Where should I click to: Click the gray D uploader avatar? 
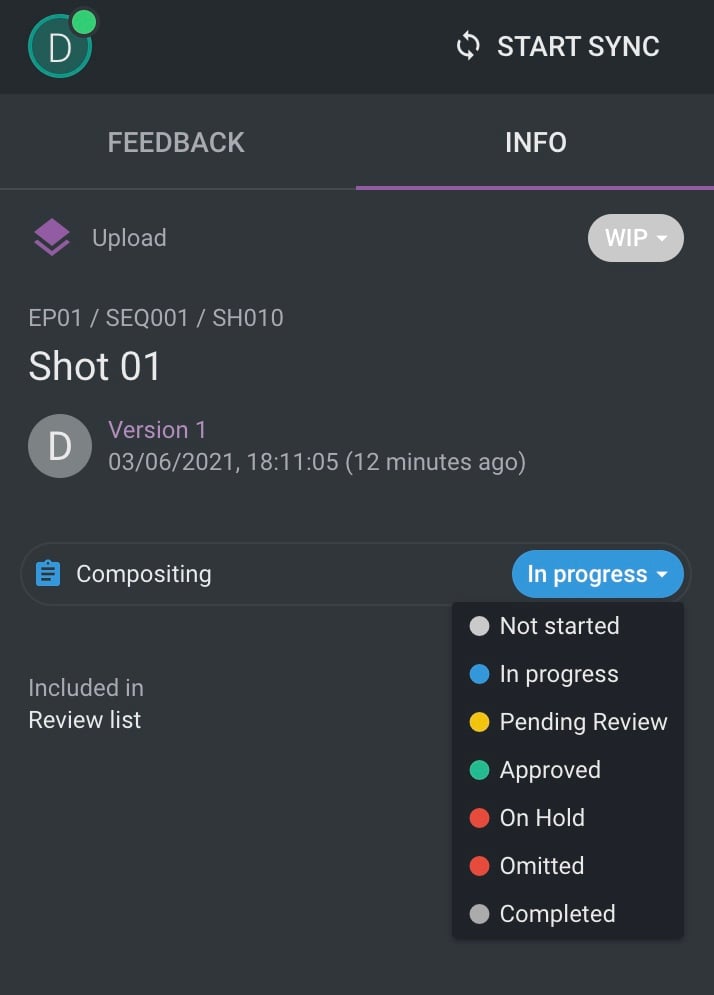coord(60,446)
